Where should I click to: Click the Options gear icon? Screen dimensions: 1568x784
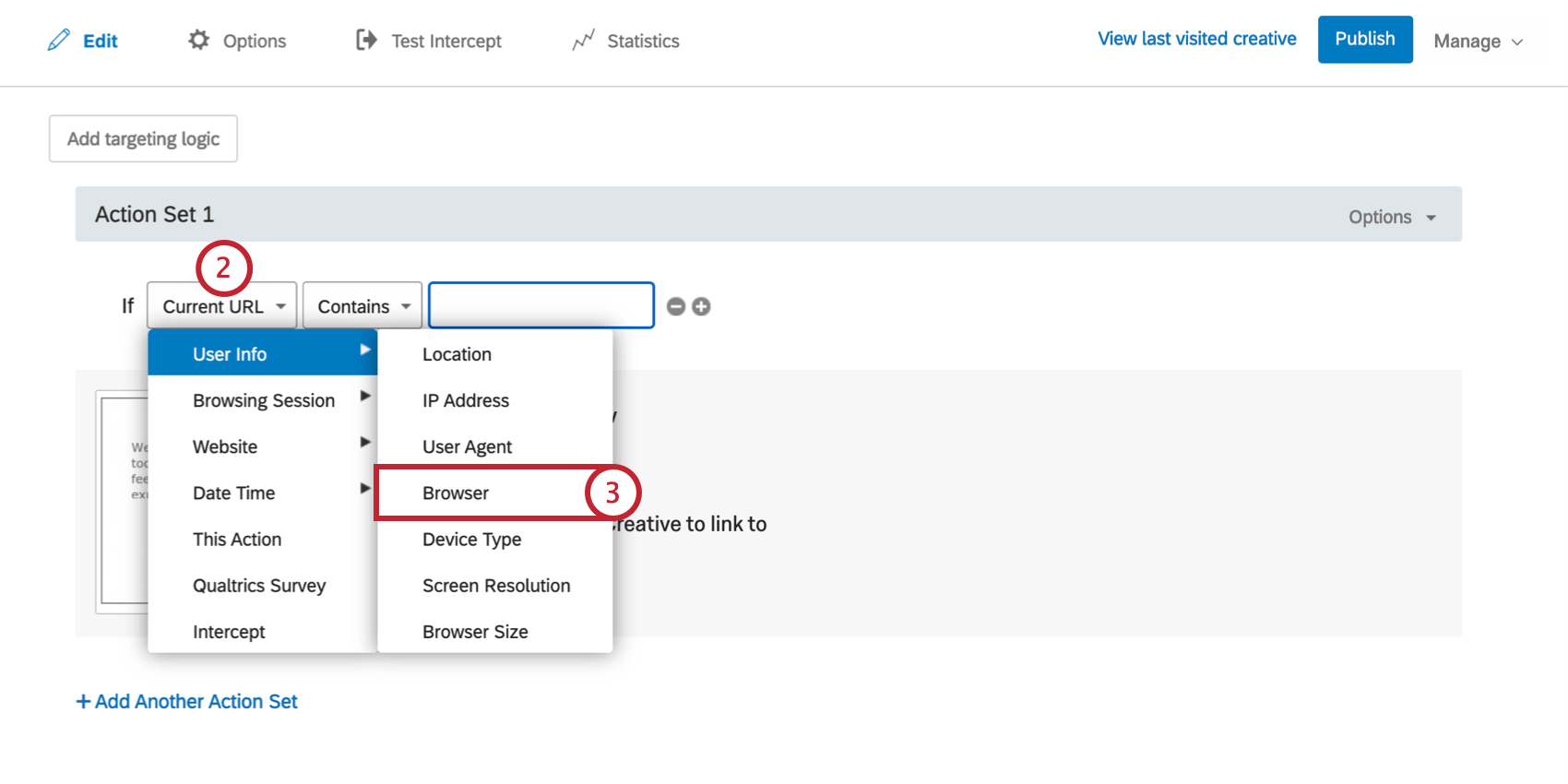coord(198,40)
